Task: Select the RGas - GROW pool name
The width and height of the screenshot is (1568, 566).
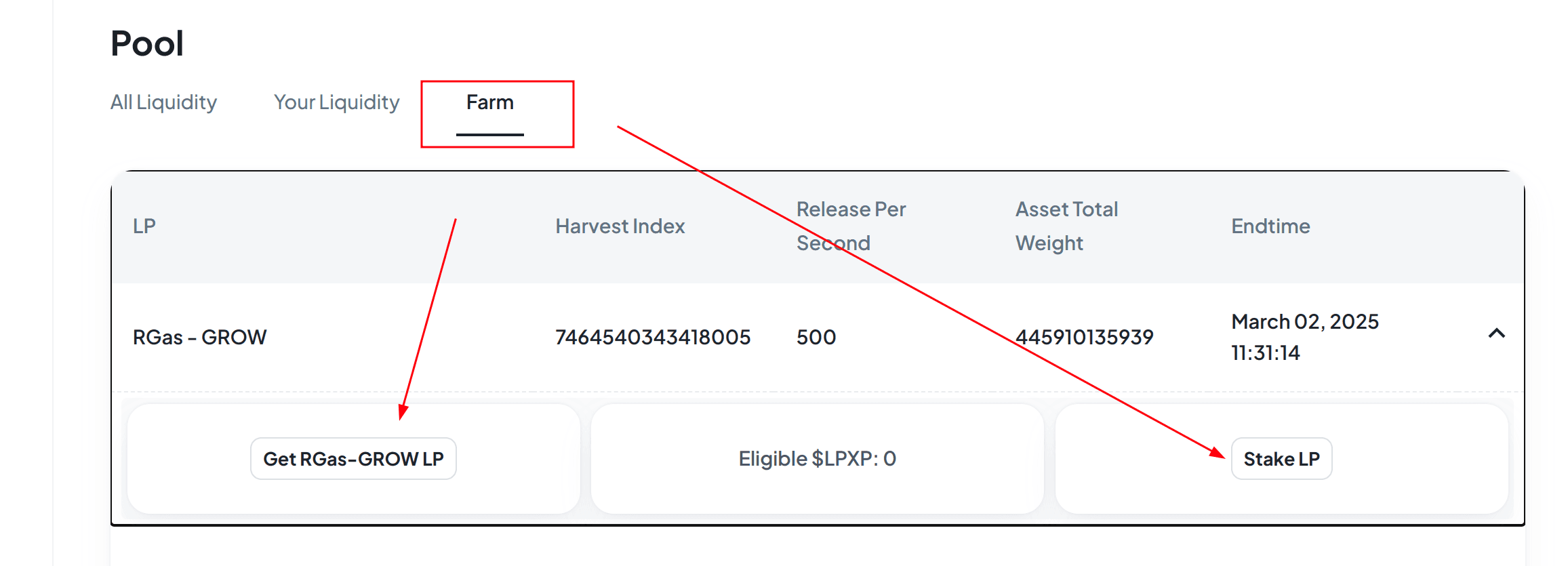Action: (x=200, y=337)
